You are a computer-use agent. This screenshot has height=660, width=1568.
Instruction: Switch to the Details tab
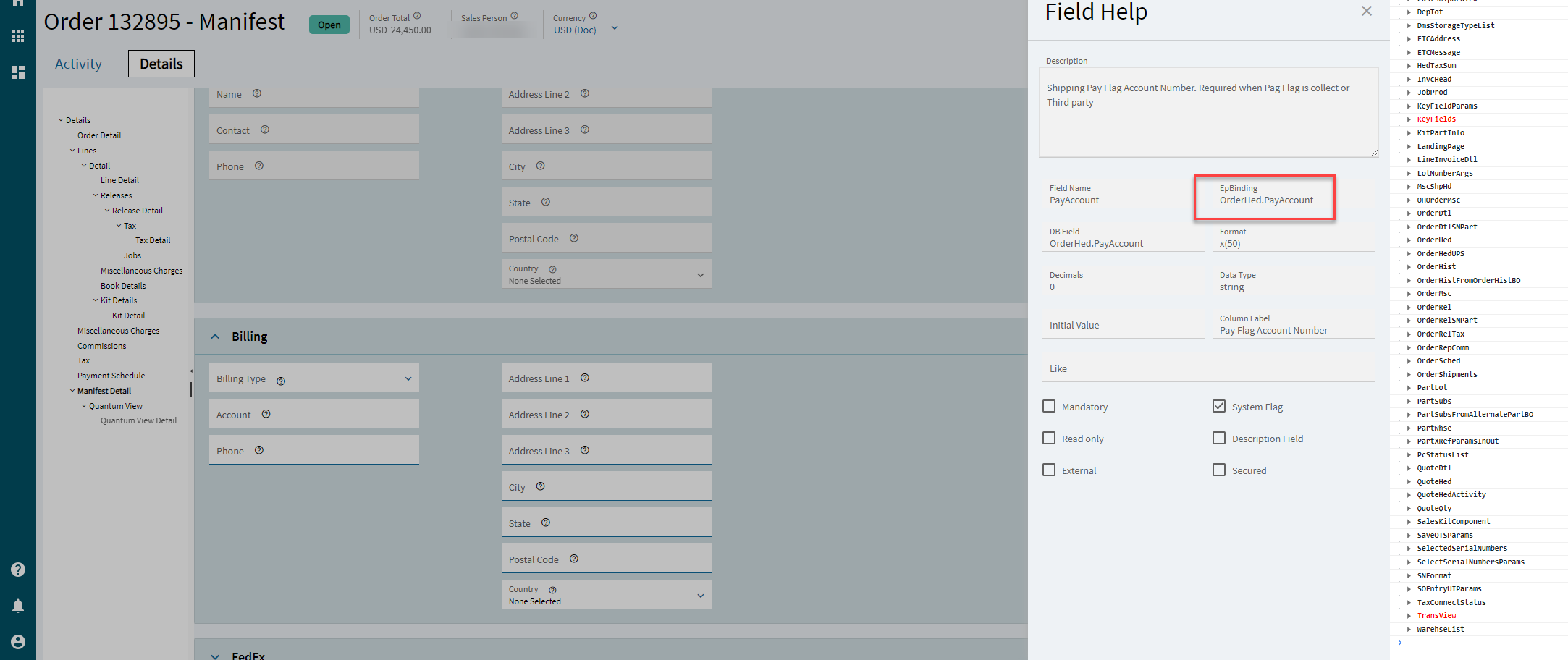point(161,64)
